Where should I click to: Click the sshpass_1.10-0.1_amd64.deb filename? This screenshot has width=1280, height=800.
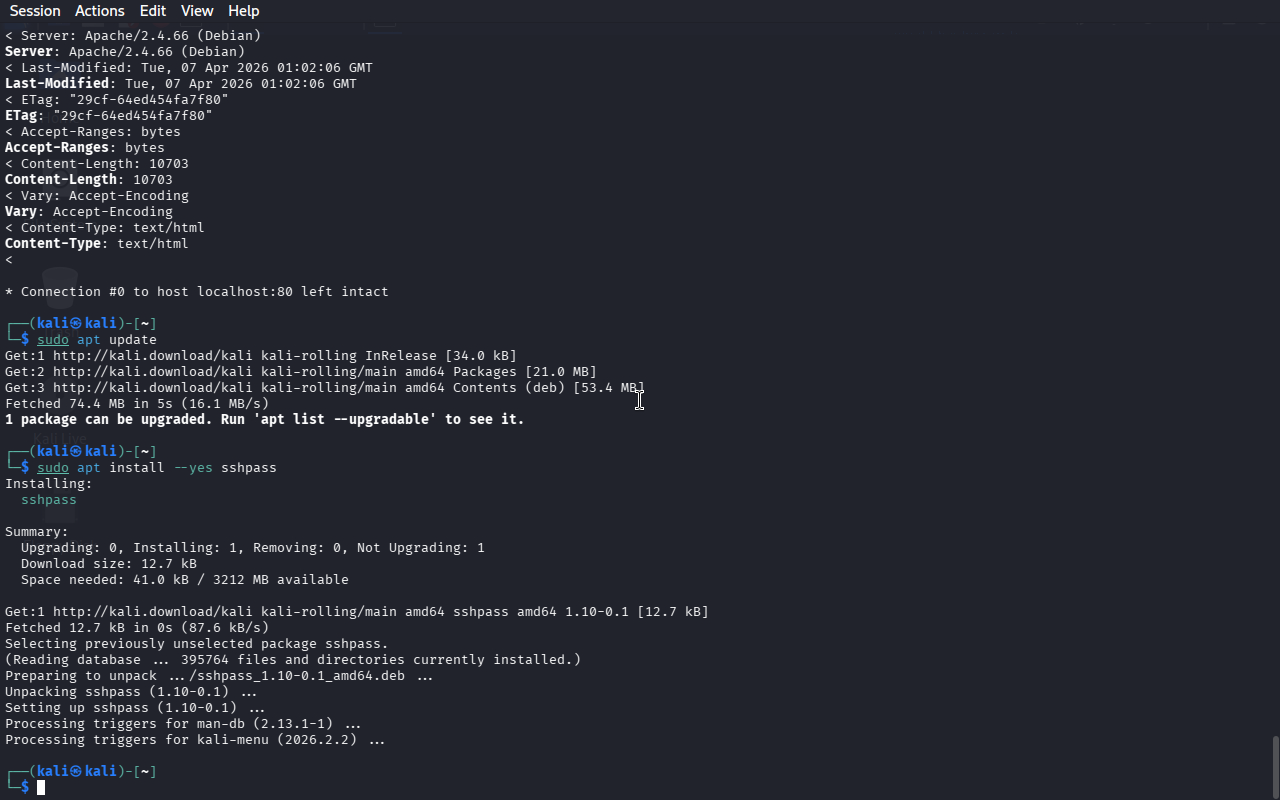[x=302, y=676]
